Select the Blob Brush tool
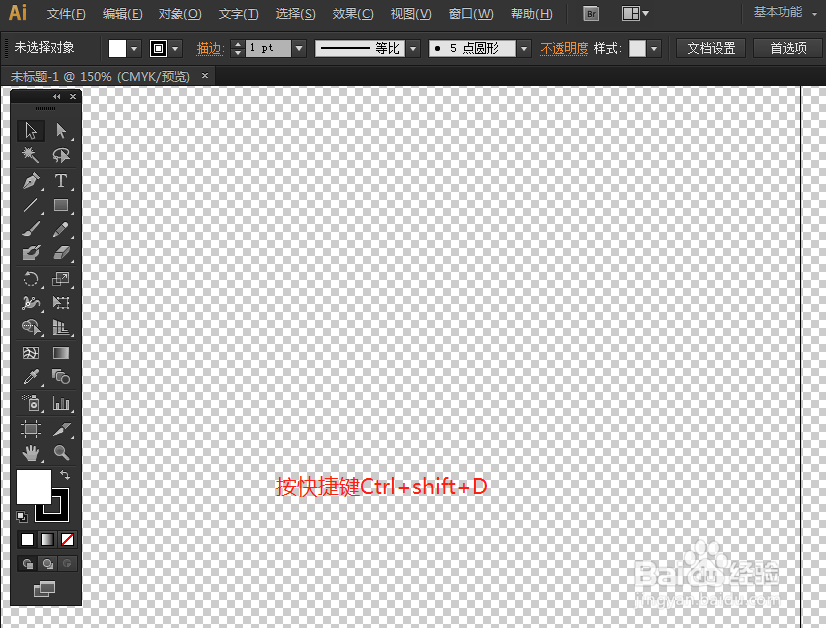826x628 pixels. pyautogui.click(x=31, y=253)
